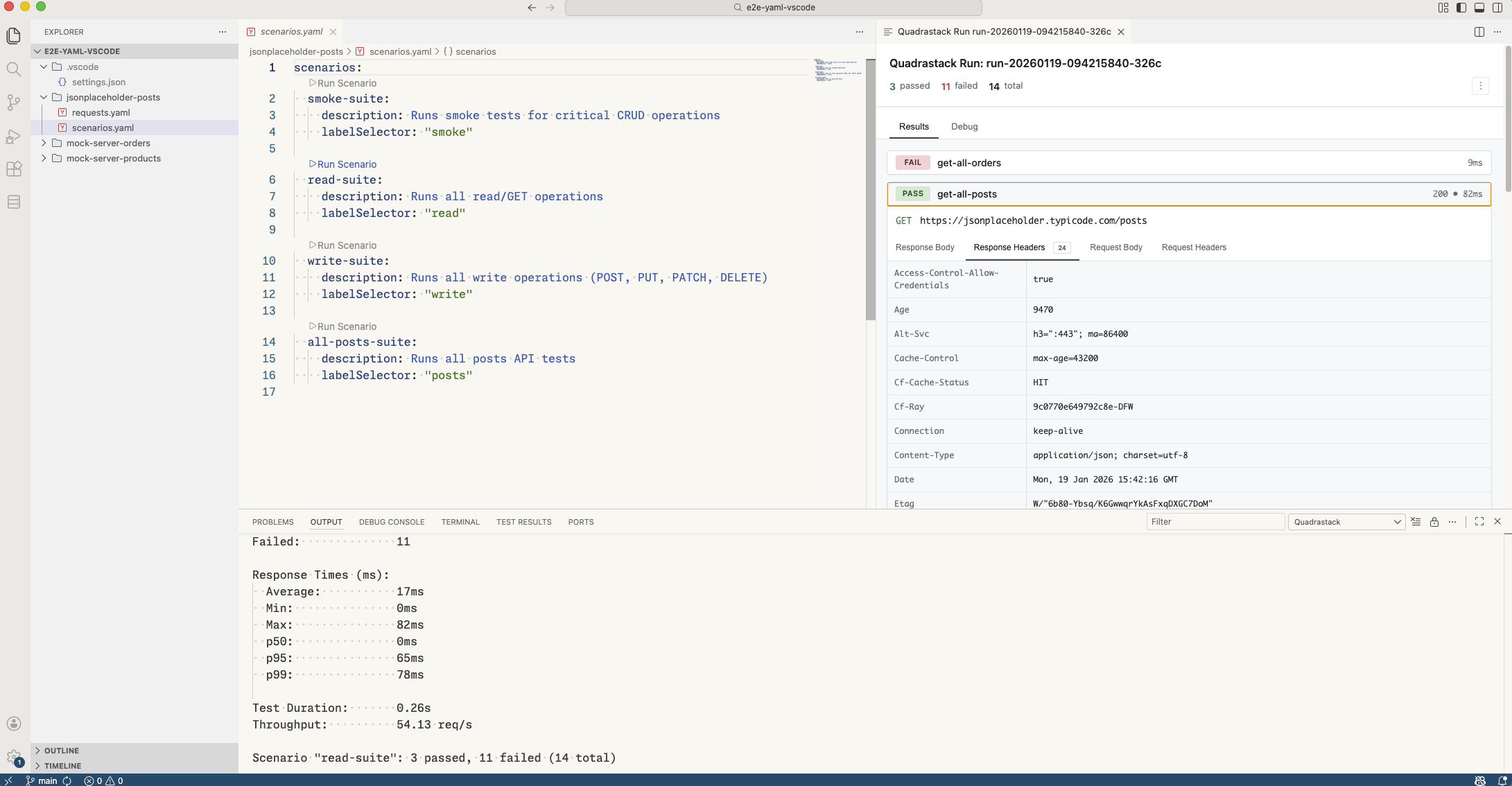This screenshot has height=786, width=1512.
Task: Open the Quadrastack output channel dropdown
Action: pyautogui.click(x=1346, y=521)
